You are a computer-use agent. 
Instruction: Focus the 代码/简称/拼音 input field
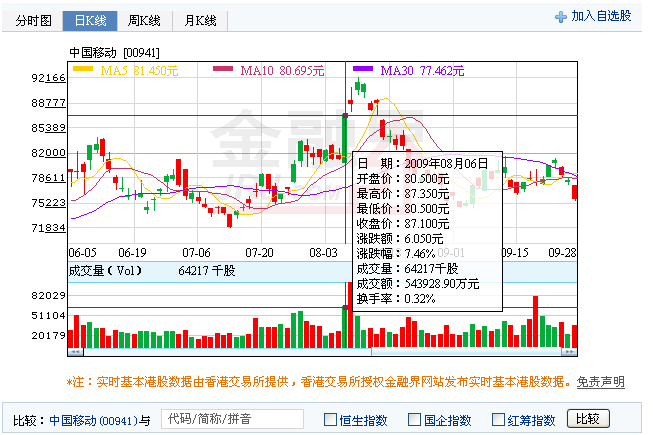point(232,419)
